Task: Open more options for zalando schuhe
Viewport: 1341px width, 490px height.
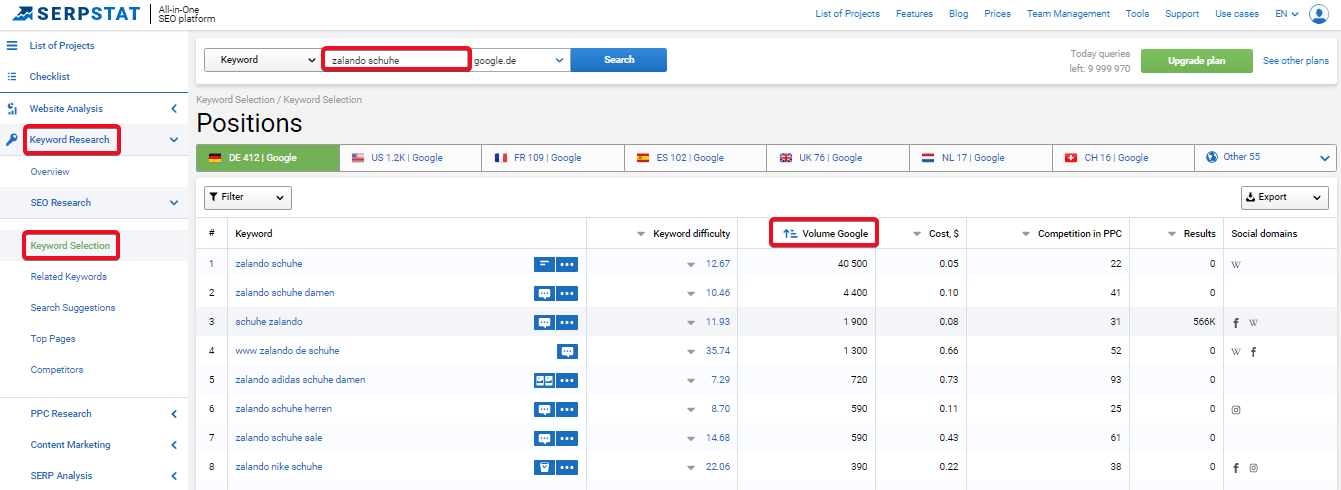Action: (x=567, y=264)
